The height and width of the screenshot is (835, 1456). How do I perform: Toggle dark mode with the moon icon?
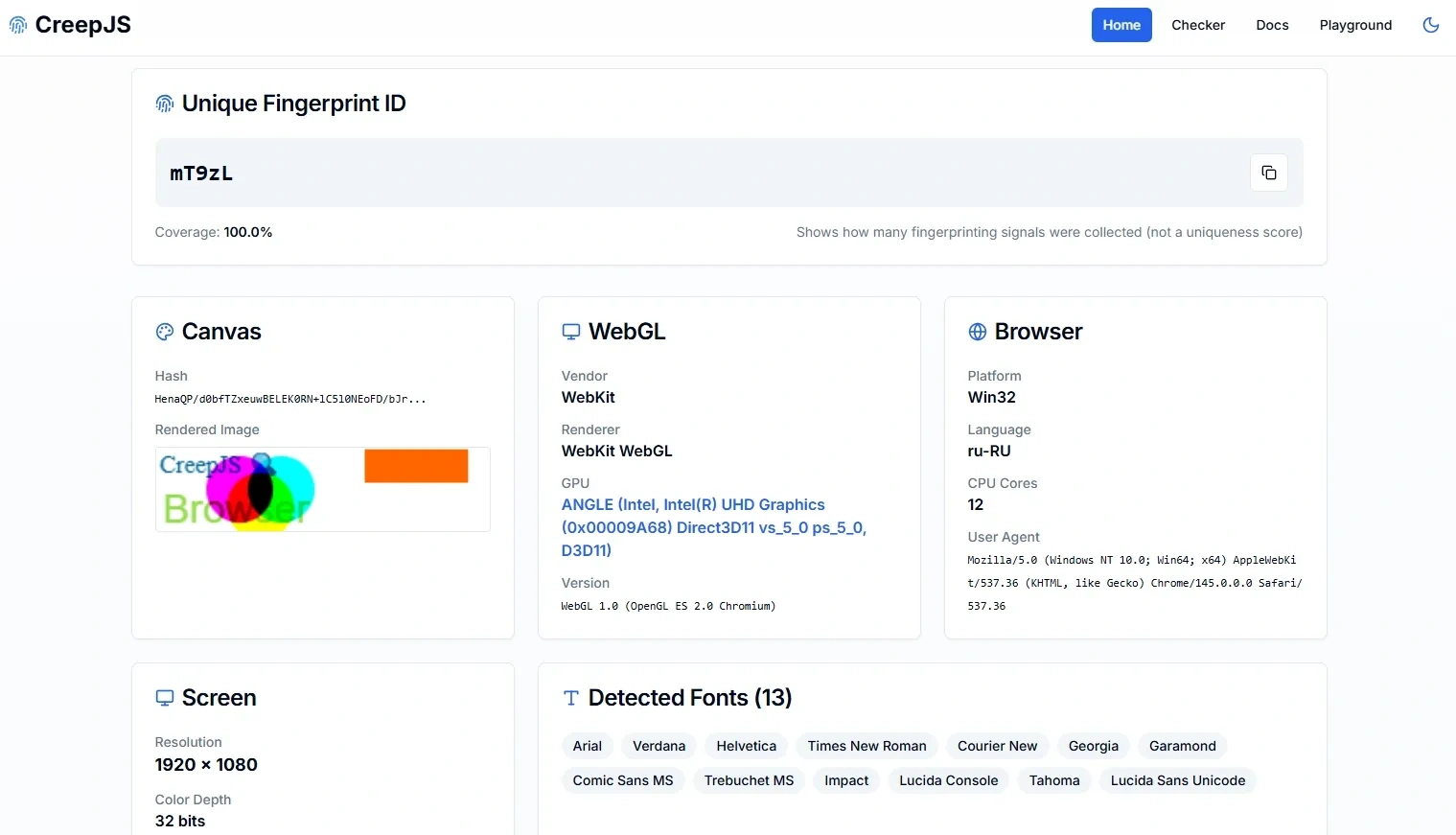1430,25
